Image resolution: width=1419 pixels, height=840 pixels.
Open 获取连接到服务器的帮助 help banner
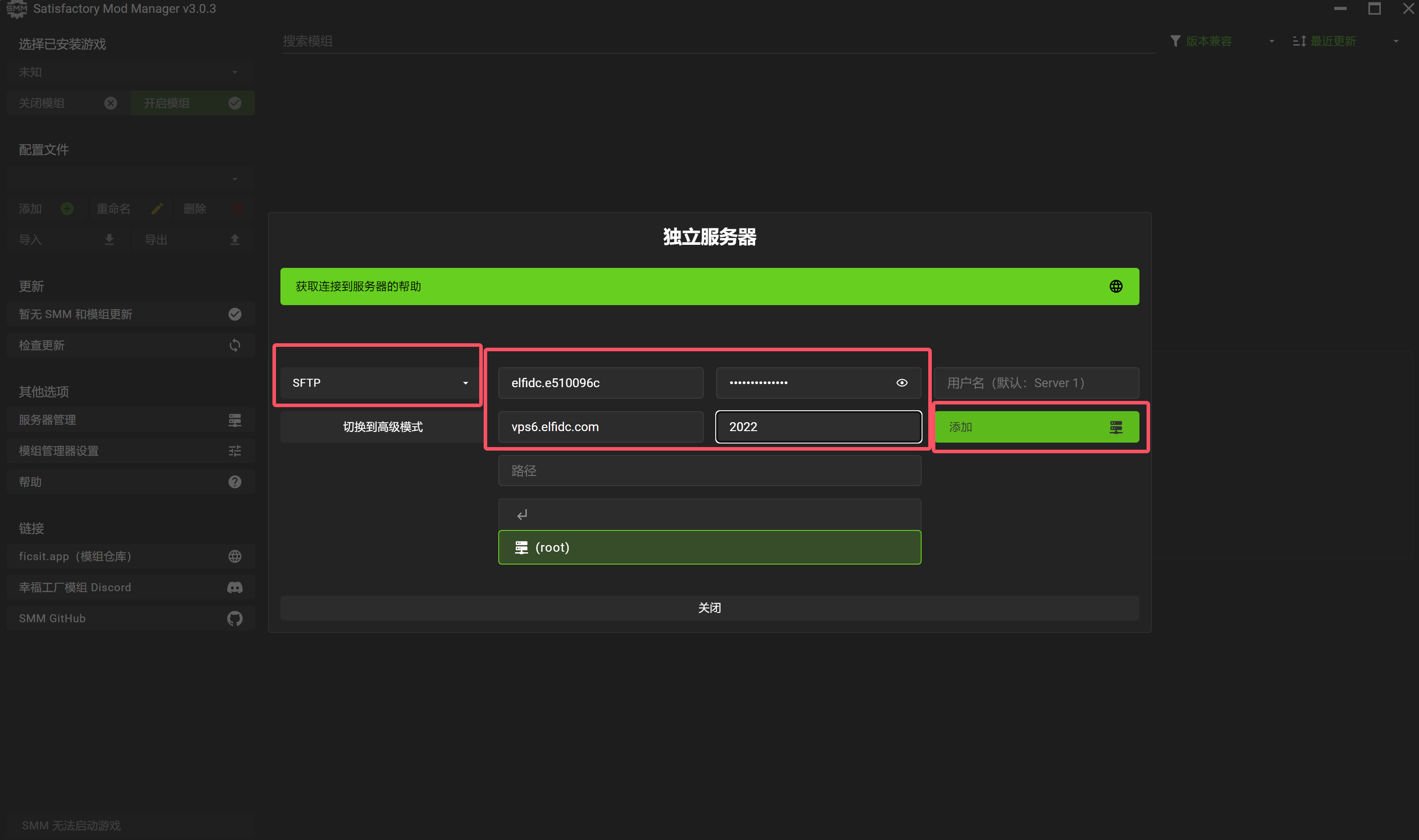point(709,287)
